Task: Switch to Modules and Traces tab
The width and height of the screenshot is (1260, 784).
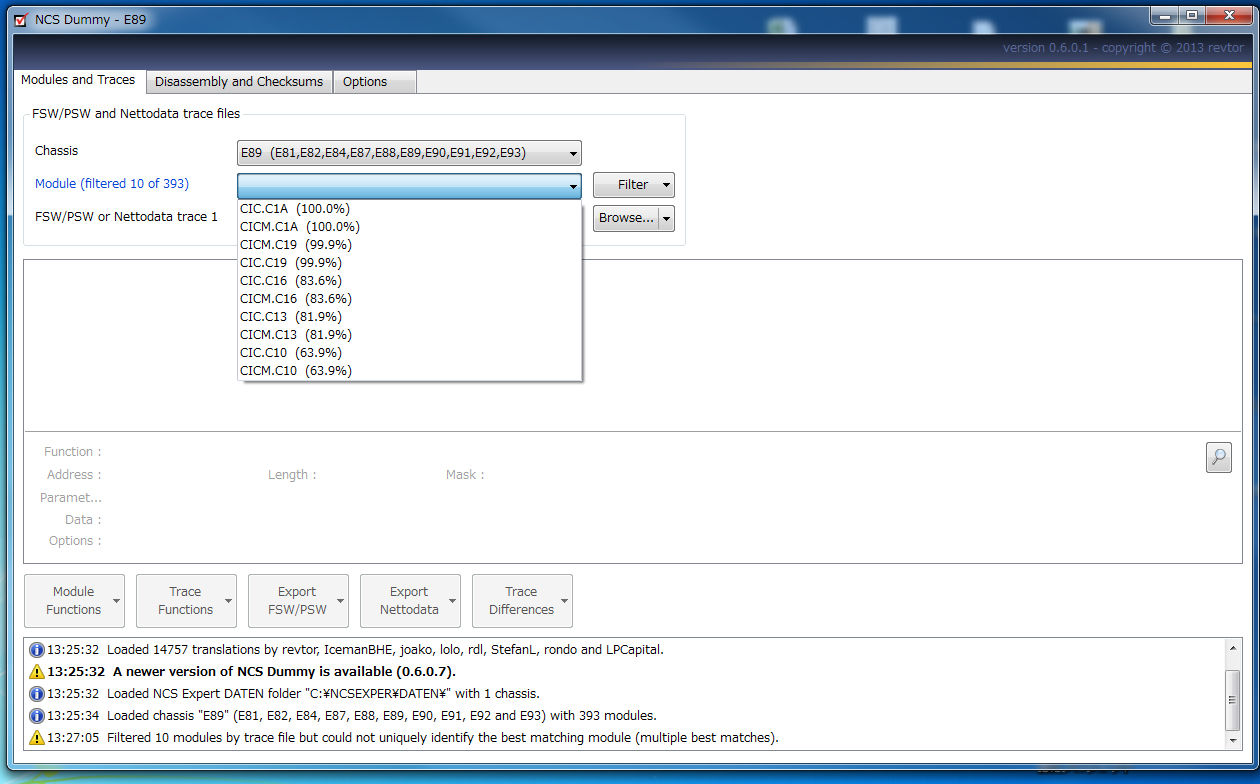Action: tap(78, 80)
